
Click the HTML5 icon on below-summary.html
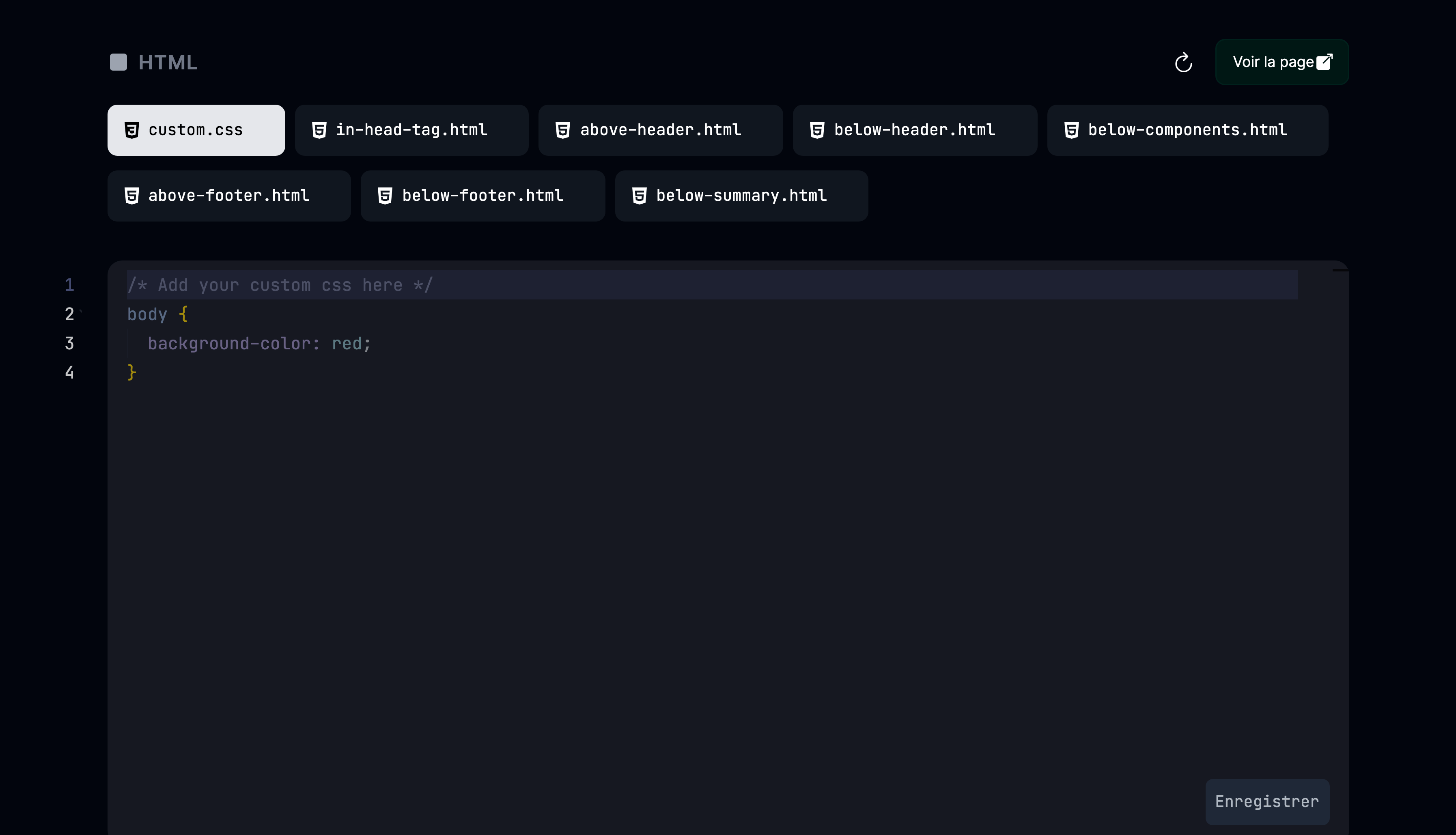tap(640, 196)
